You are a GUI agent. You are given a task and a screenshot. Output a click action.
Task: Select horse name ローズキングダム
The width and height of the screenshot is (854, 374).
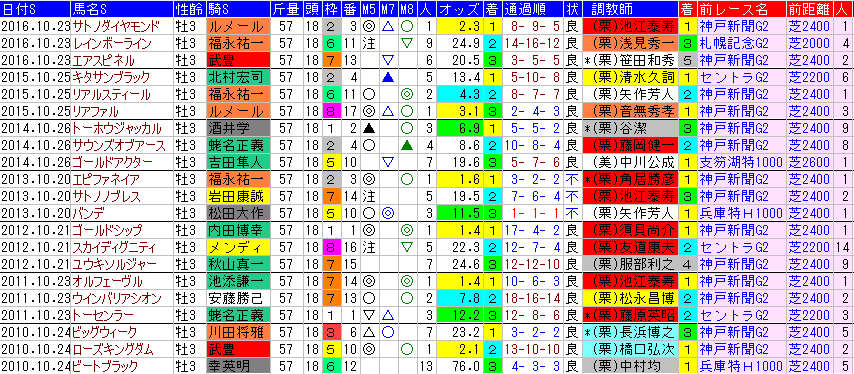[x=113, y=350]
